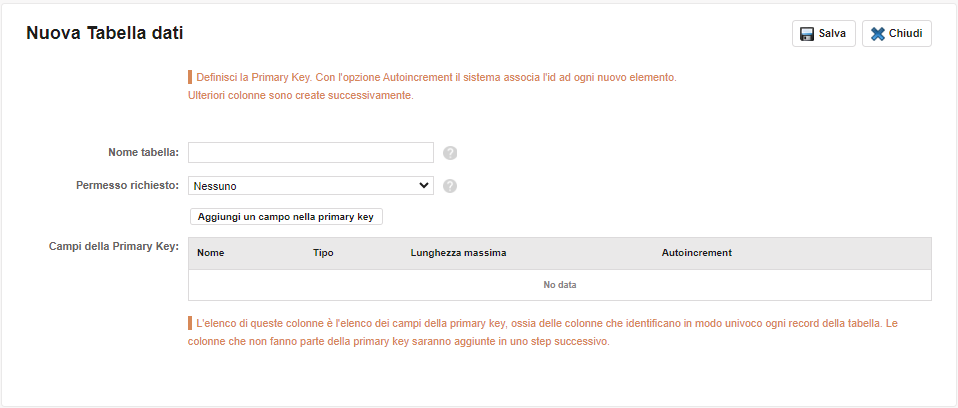The image size is (958, 408).
Task: Select the Lunghezza massima column header
Action: (x=459, y=253)
